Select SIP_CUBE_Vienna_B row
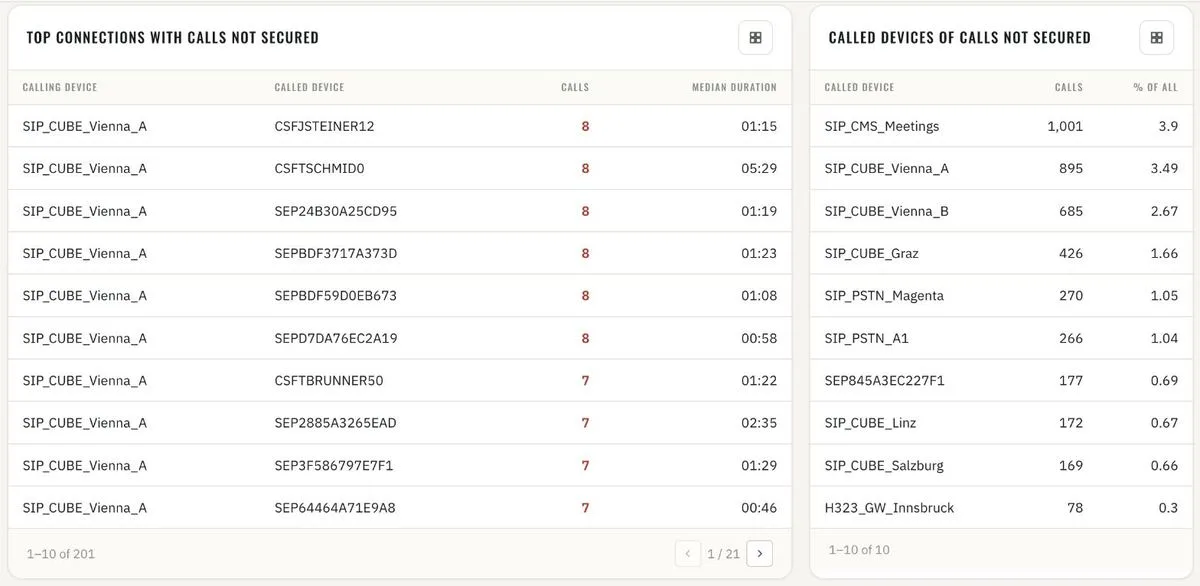 click(x=1001, y=211)
